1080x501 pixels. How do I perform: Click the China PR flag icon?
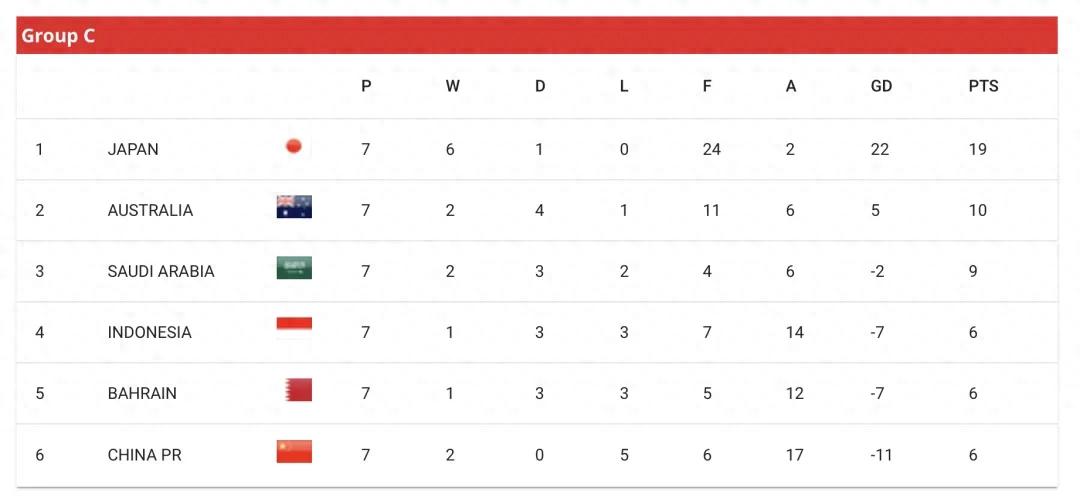pyautogui.click(x=294, y=451)
